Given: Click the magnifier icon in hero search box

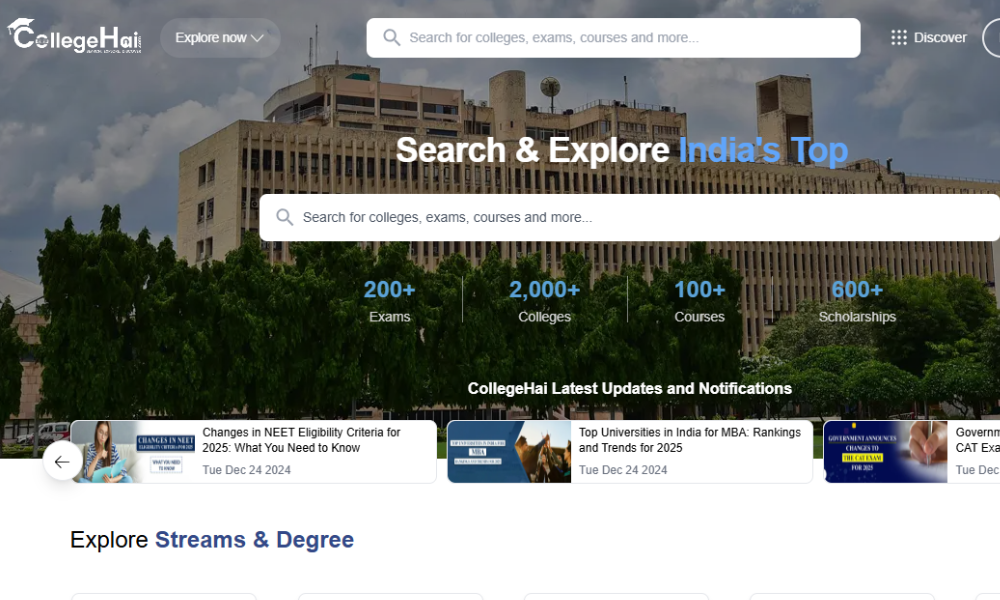Looking at the screenshot, I should click(x=284, y=217).
